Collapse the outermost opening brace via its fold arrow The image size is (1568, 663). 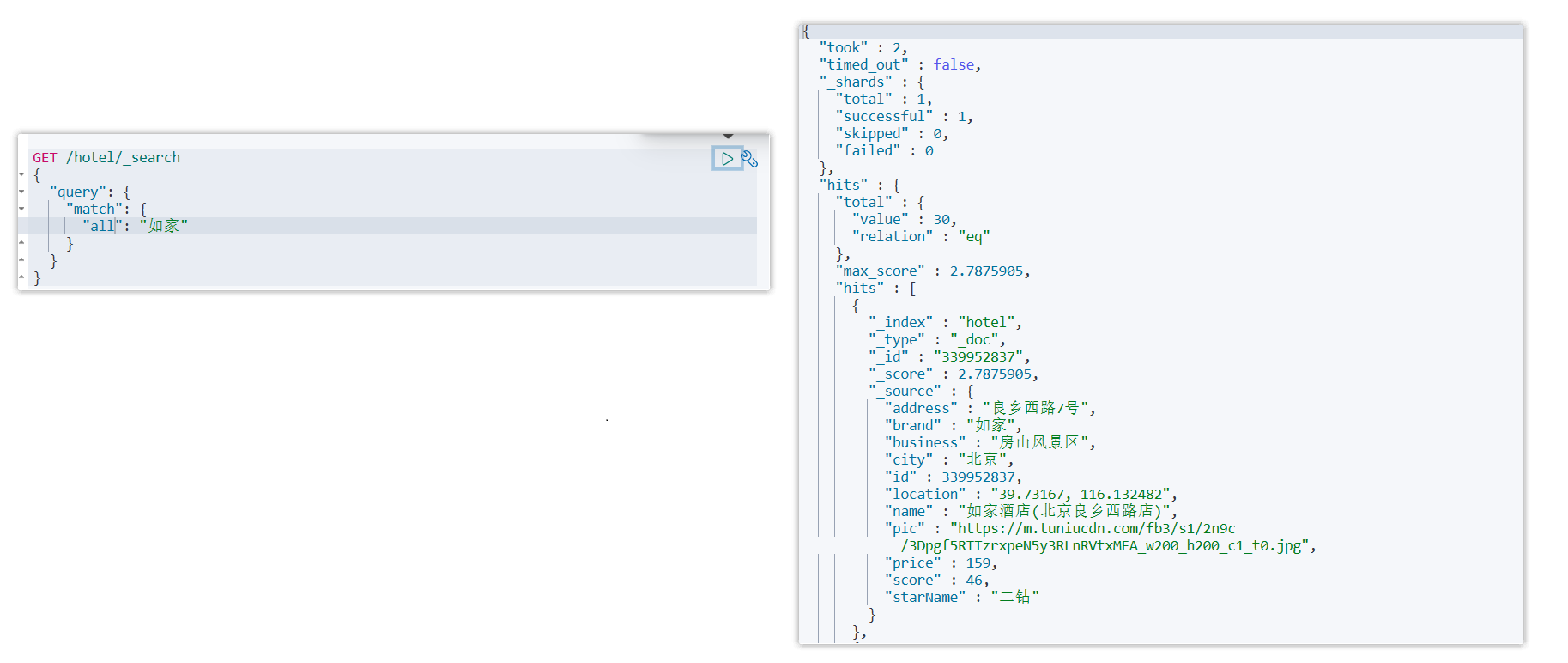pyautogui.click(x=21, y=174)
